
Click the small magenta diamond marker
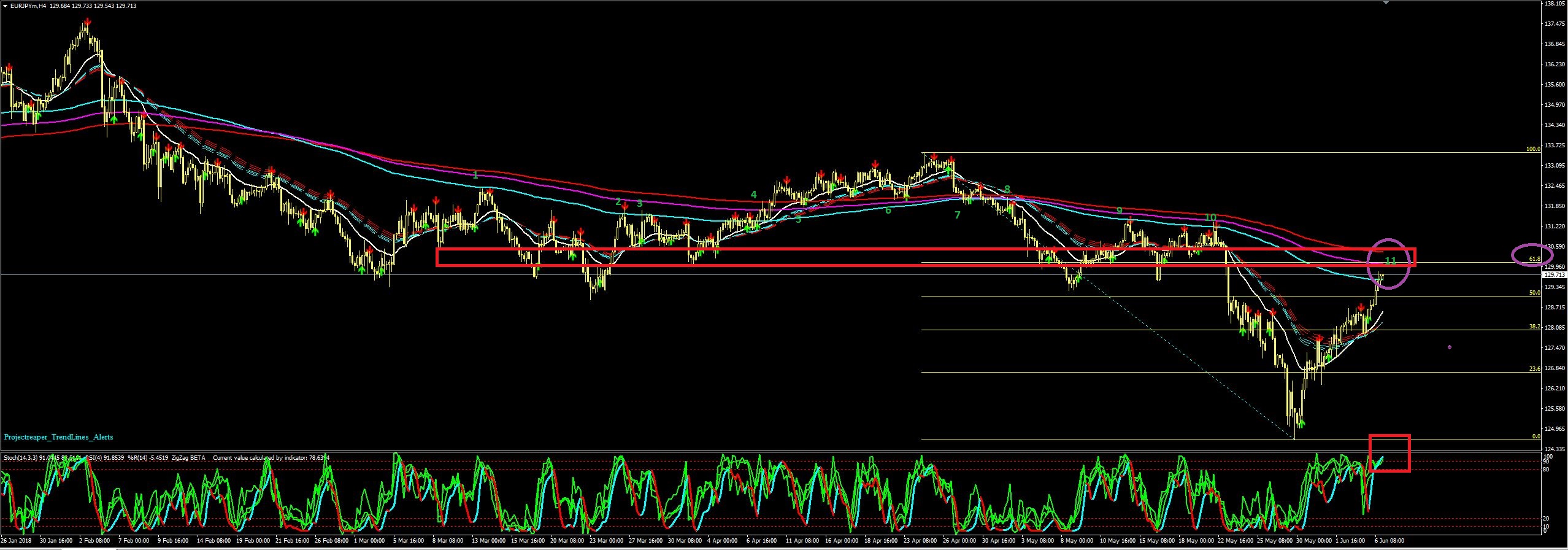(1450, 347)
